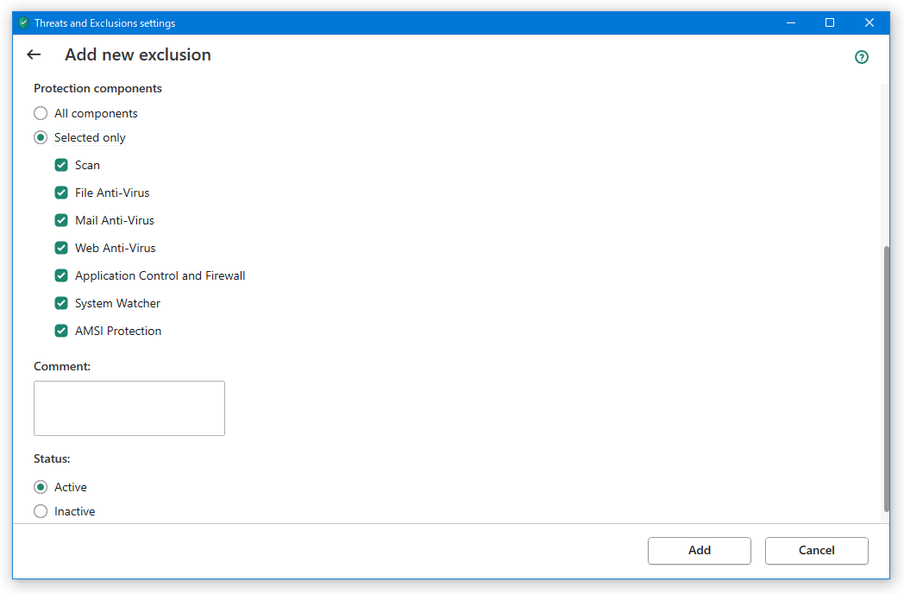The width and height of the screenshot is (904, 594).
Task: Maximize the Threats and Exclusions window
Action: click(x=830, y=23)
